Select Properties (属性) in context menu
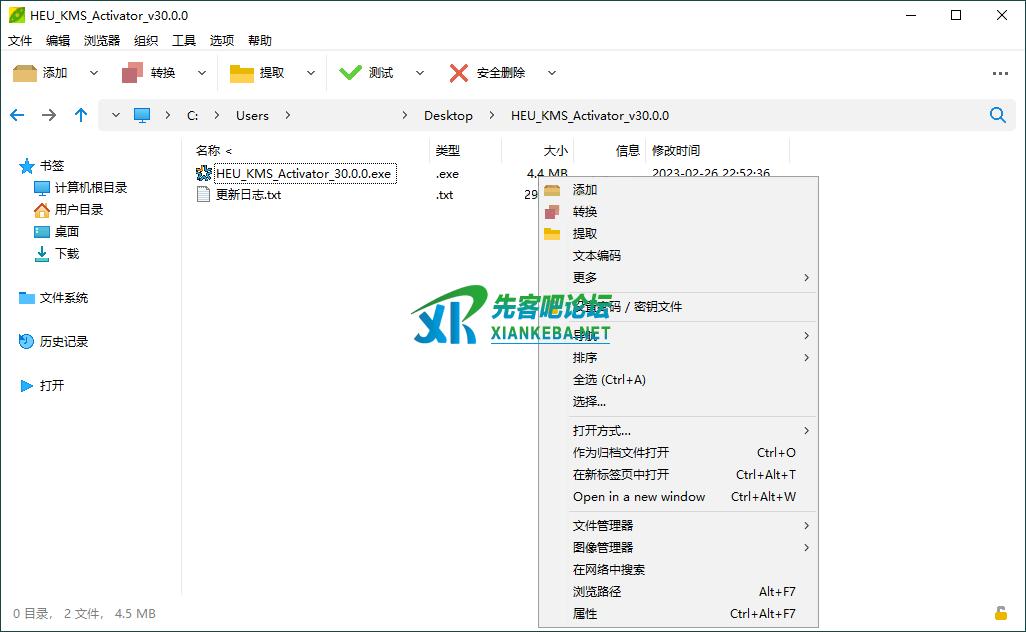The image size is (1026, 632). [x=585, y=614]
